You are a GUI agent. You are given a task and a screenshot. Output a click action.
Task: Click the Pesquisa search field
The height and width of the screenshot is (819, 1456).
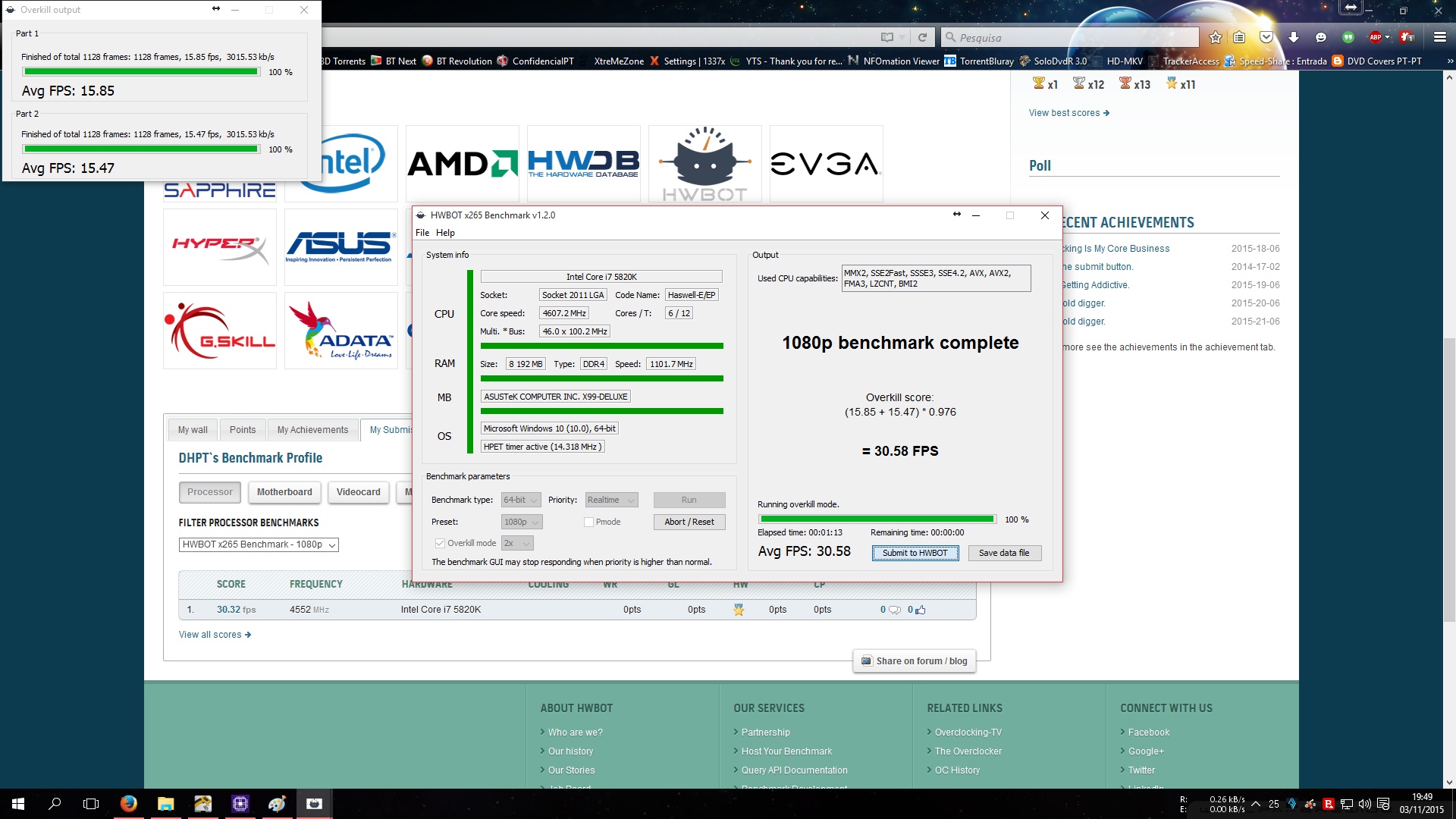1070,37
